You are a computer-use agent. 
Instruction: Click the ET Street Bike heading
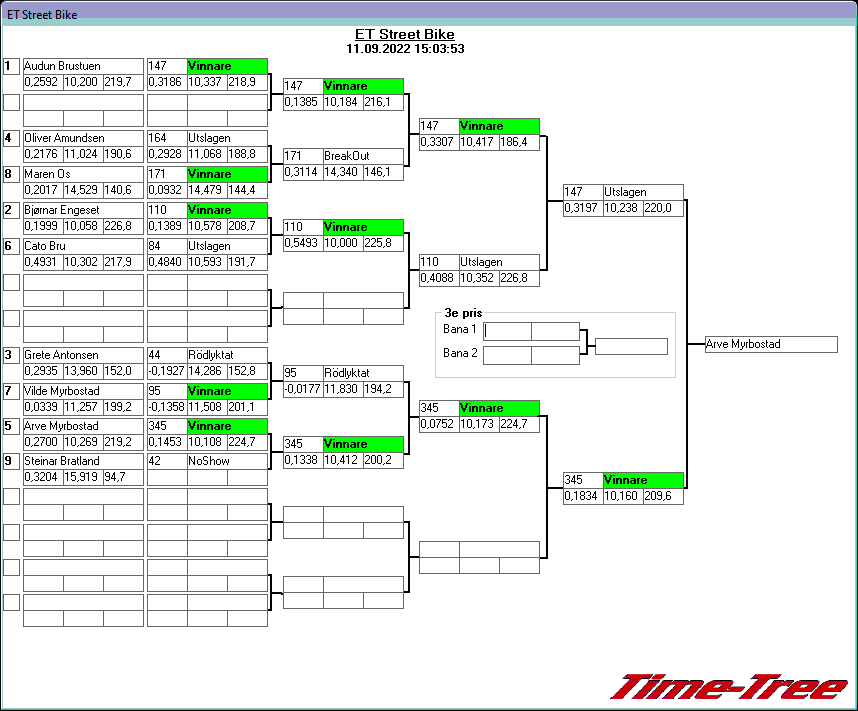tap(405, 34)
